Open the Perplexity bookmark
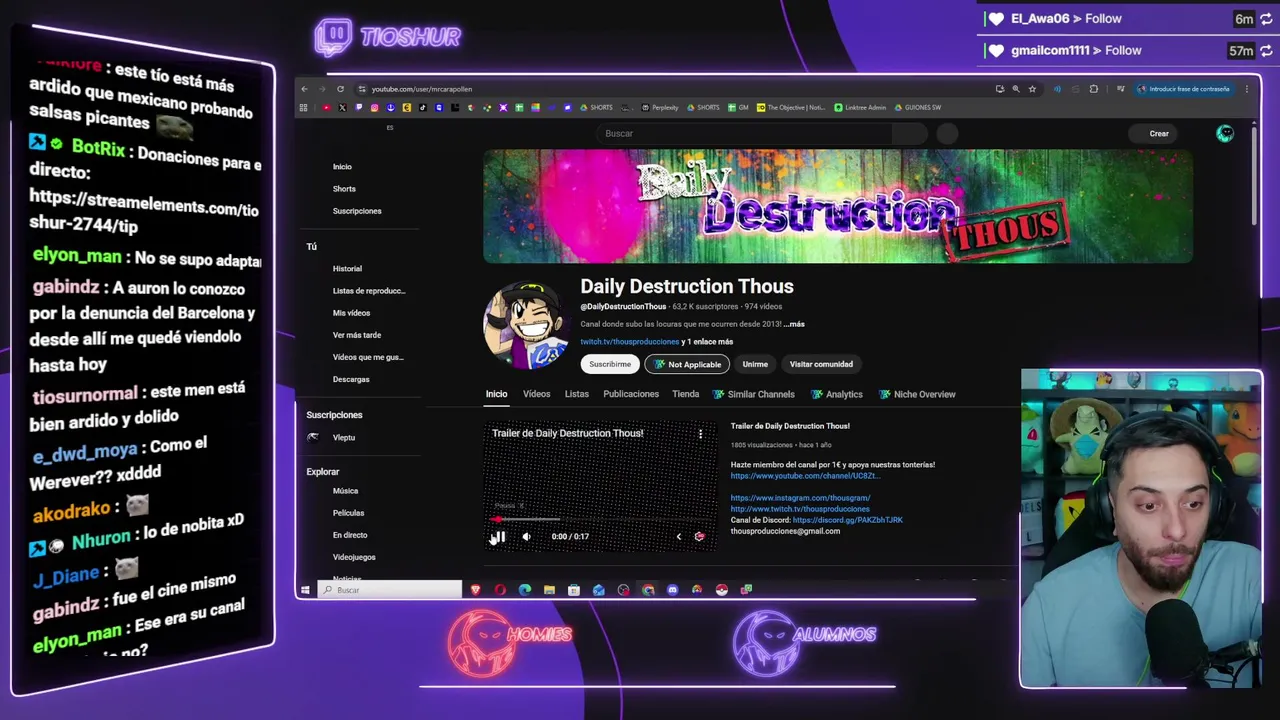The width and height of the screenshot is (1280, 720). tap(660, 108)
